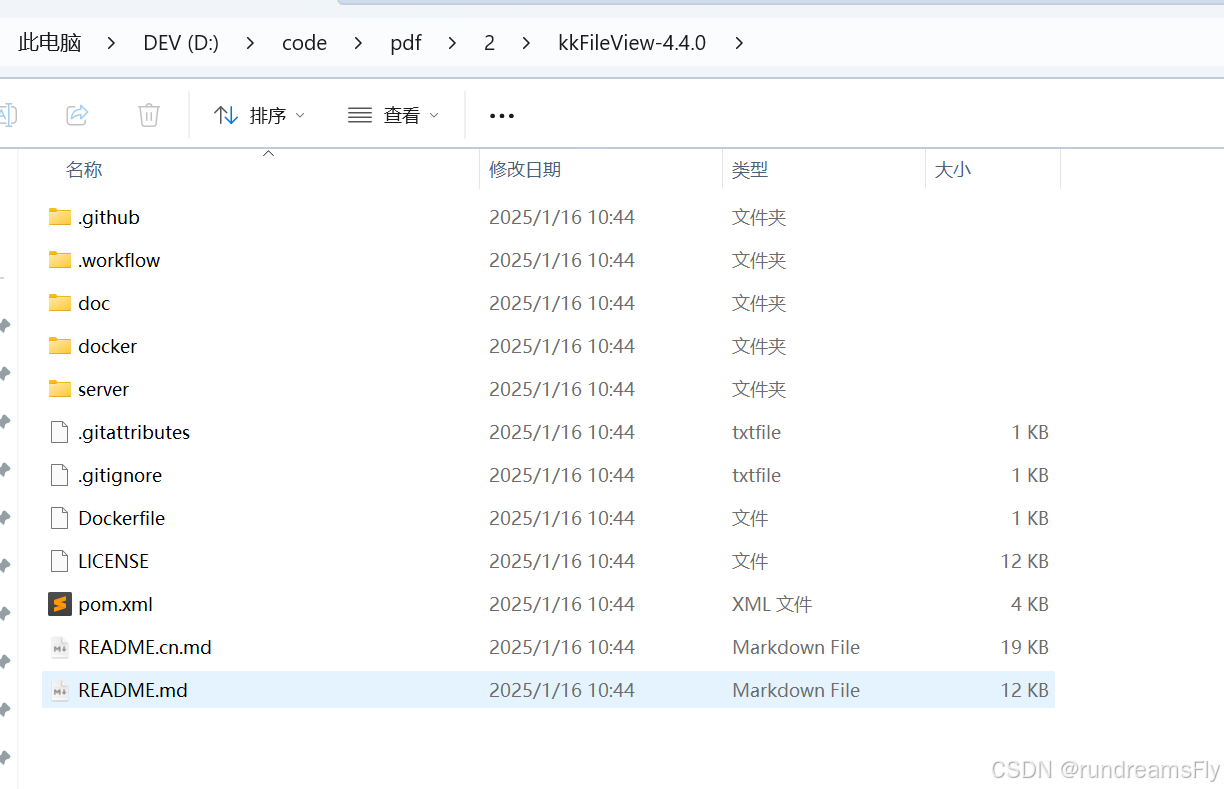Select the .github folder name

click(x=109, y=217)
